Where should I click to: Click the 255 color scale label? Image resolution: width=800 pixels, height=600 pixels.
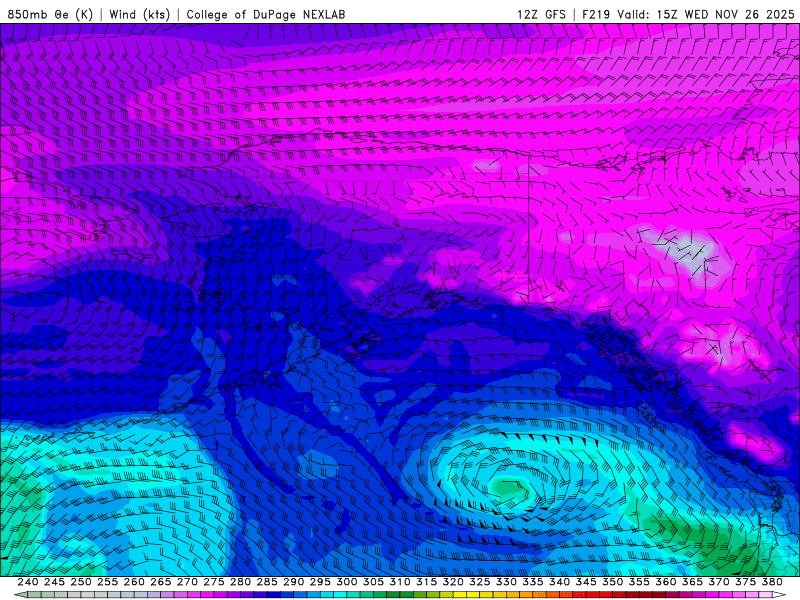tap(107, 582)
